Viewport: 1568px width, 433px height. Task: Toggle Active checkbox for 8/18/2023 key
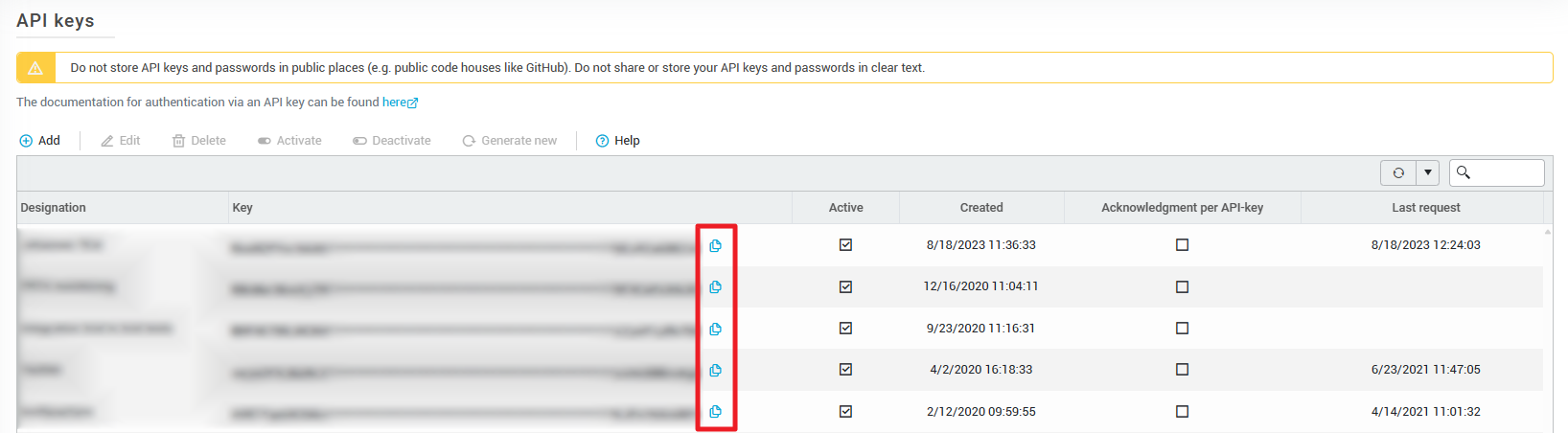(845, 245)
